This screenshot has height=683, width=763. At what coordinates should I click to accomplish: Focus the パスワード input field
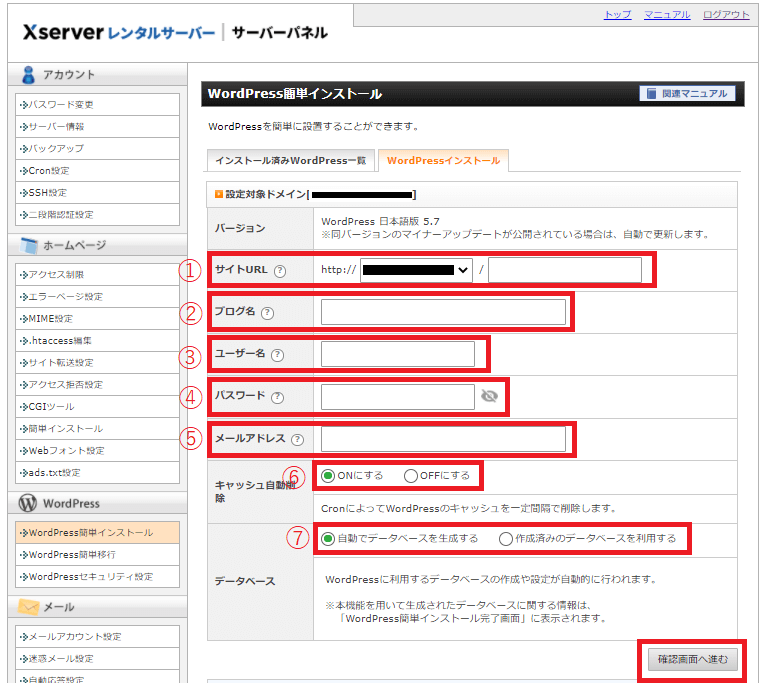[x=398, y=396]
